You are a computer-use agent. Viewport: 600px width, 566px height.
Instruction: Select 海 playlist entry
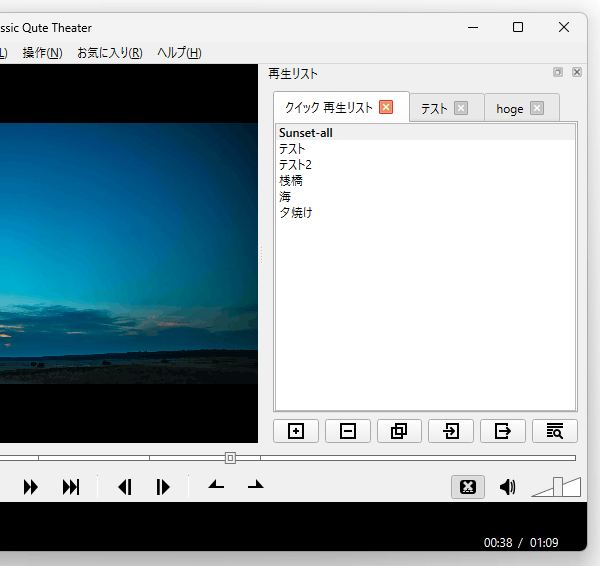425,197
